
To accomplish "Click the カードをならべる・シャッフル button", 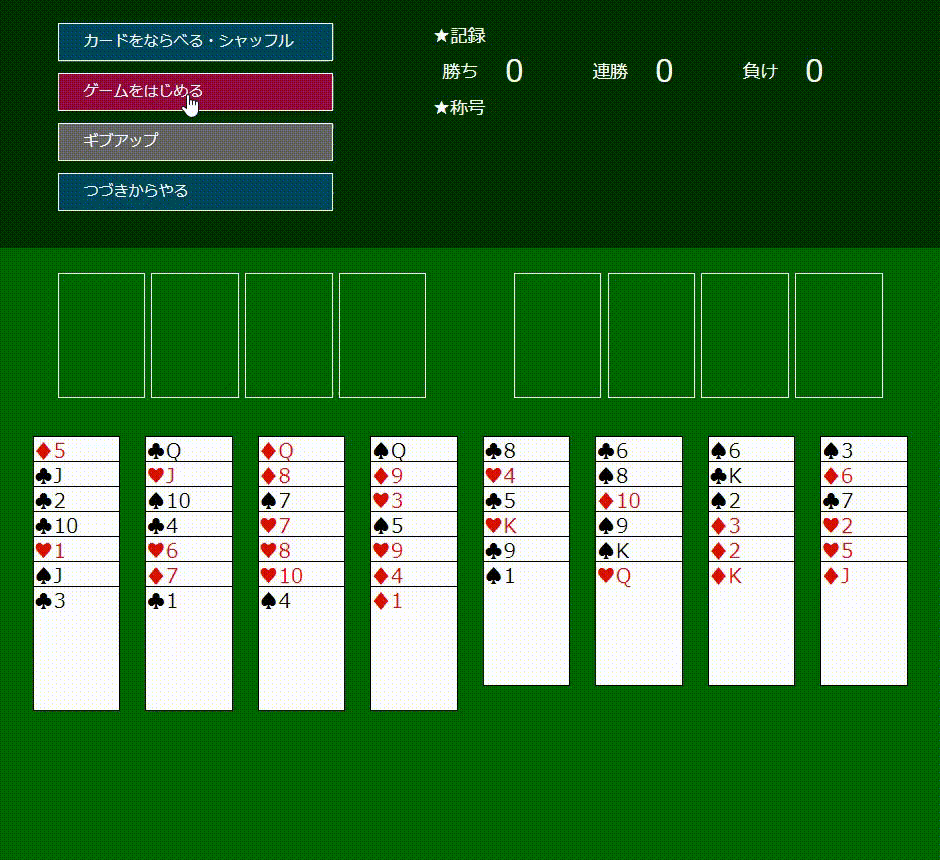I will point(195,42).
